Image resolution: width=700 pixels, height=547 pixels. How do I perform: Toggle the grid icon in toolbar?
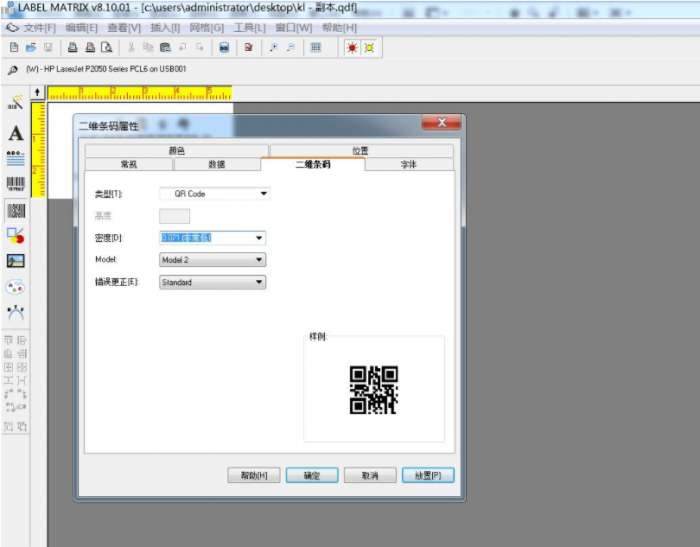point(316,47)
